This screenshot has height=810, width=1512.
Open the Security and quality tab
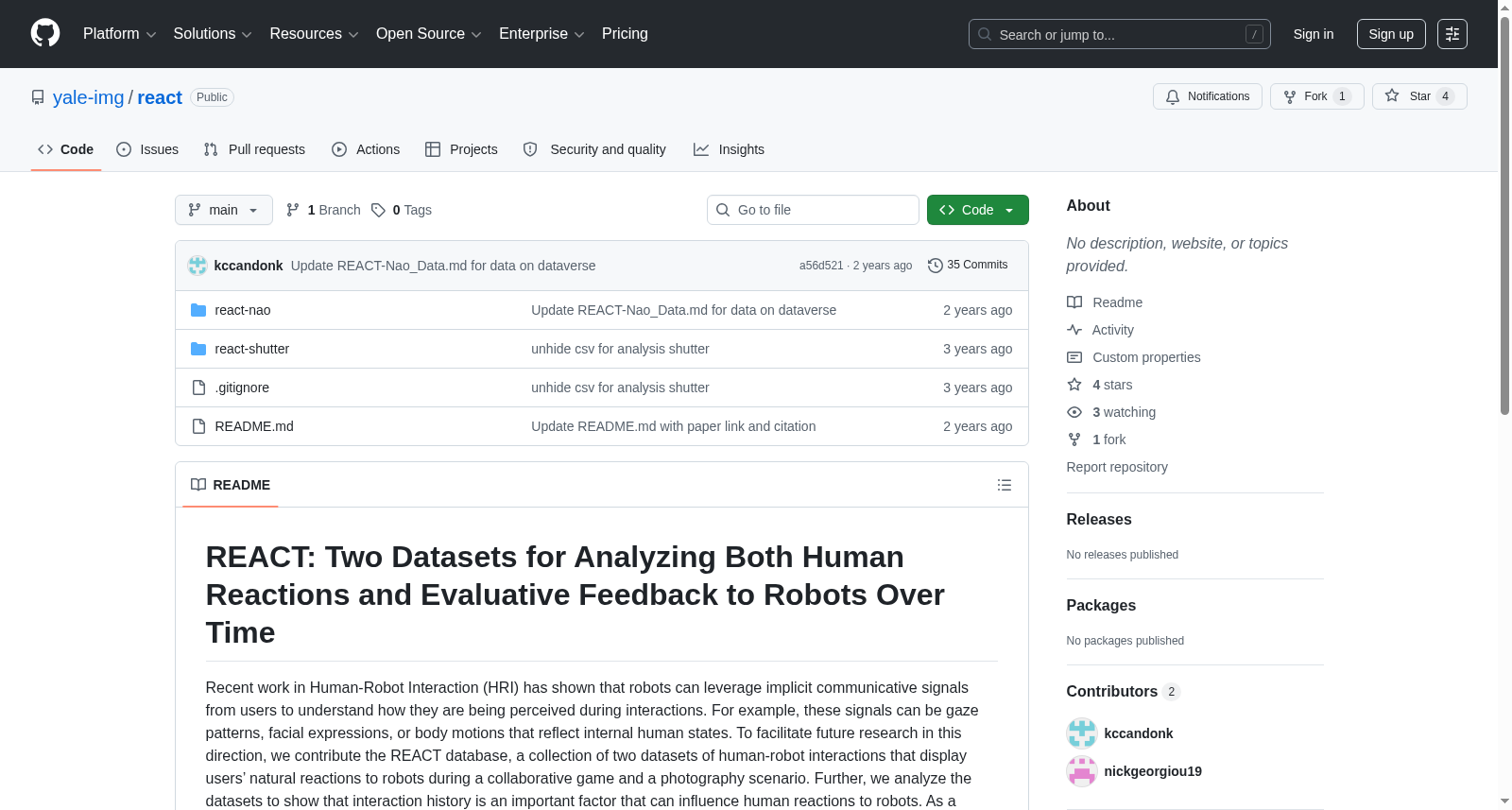(x=594, y=149)
